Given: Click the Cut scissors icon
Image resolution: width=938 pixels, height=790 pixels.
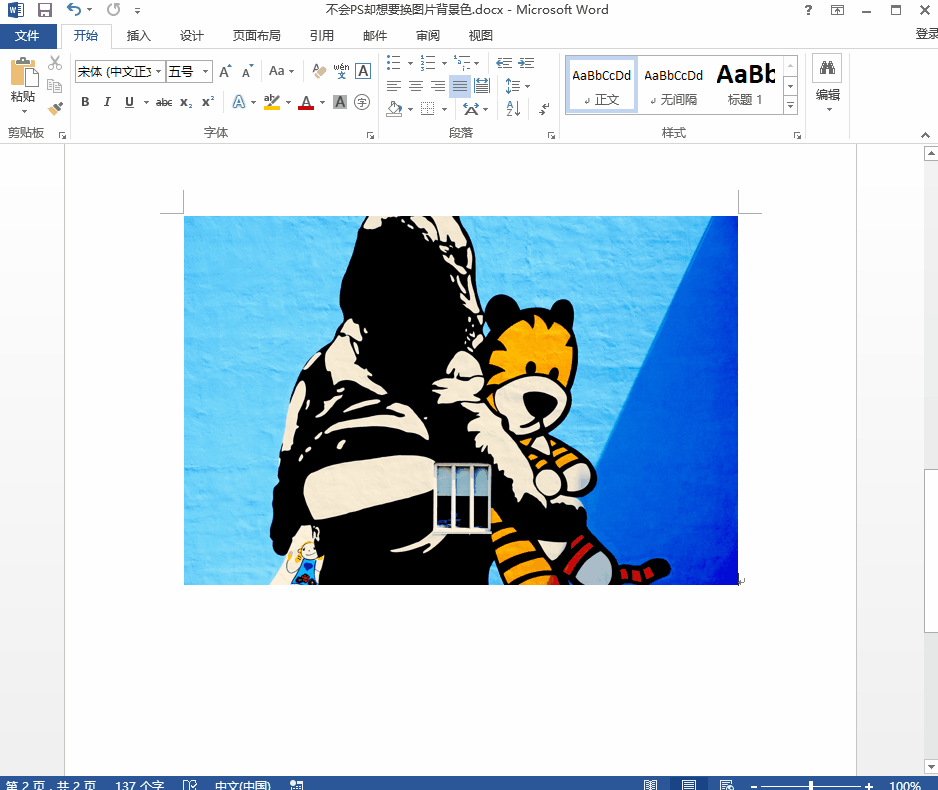Looking at the screenshot, I should click(x=55, y=63).
